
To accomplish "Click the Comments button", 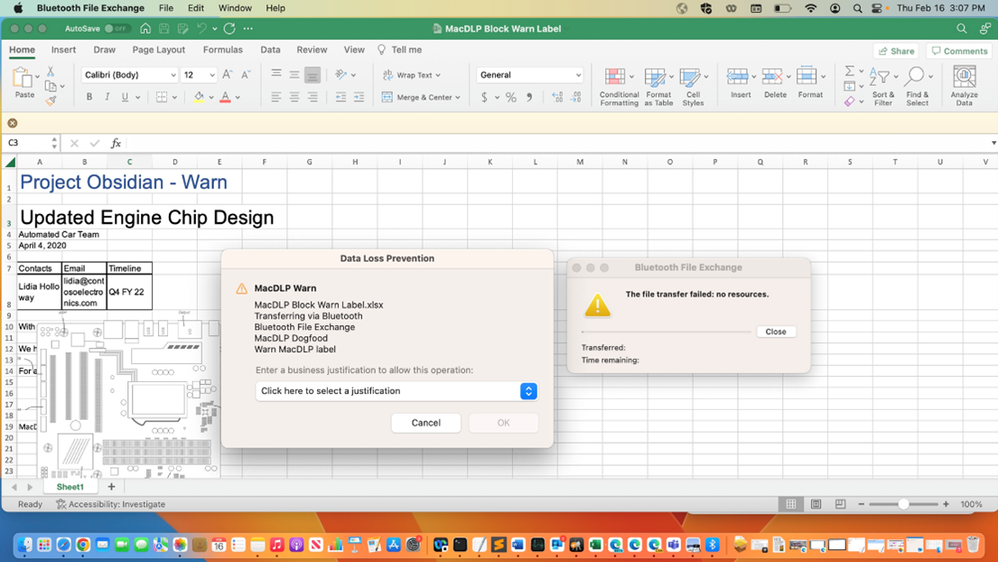I will click(959, 51).
